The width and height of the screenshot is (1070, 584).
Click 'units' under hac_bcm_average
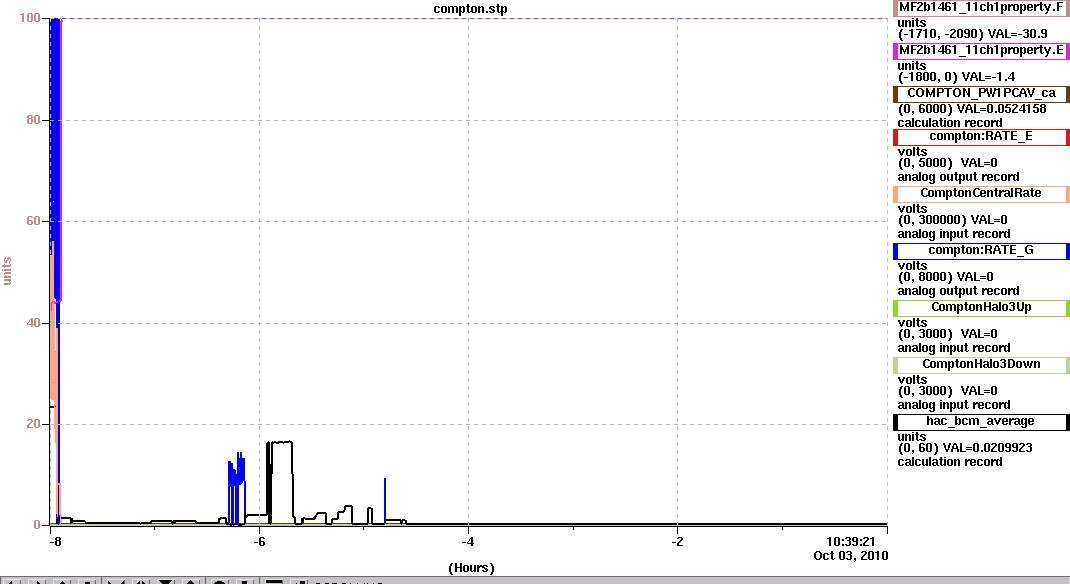(912, 437)
